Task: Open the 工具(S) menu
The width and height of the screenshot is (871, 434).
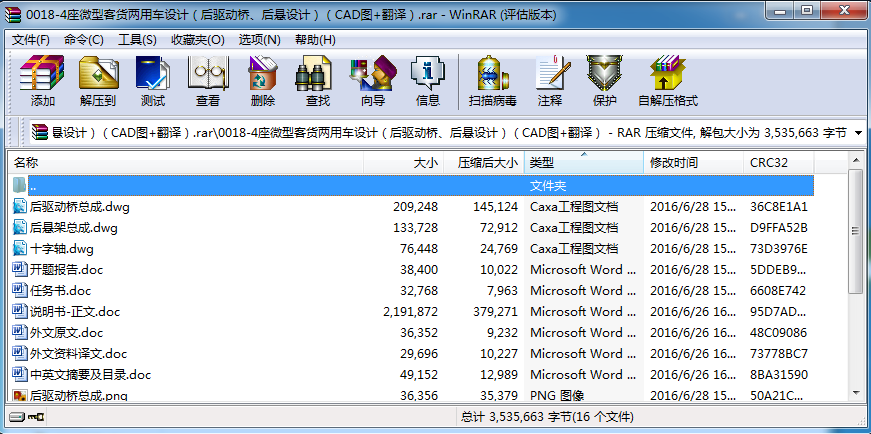Action: (137, 40)
